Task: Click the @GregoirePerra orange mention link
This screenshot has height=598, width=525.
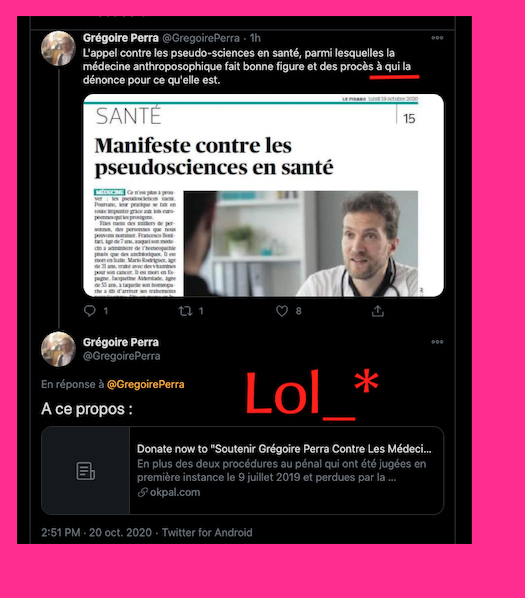Action: click(x=146, y=384)
